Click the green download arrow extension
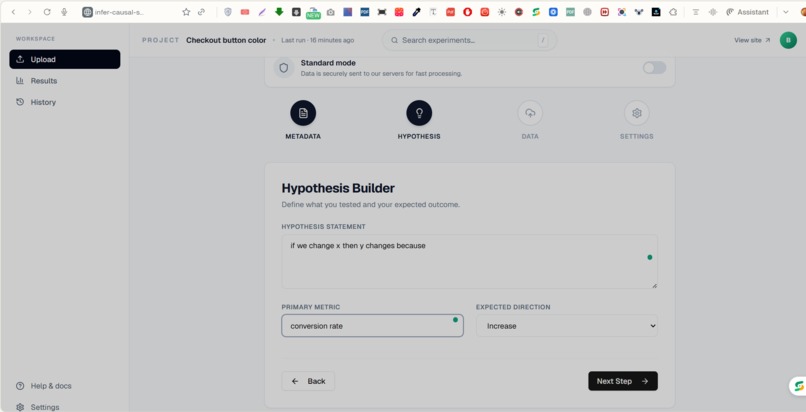This screenshot has width=806, height=412. point(279,11)
